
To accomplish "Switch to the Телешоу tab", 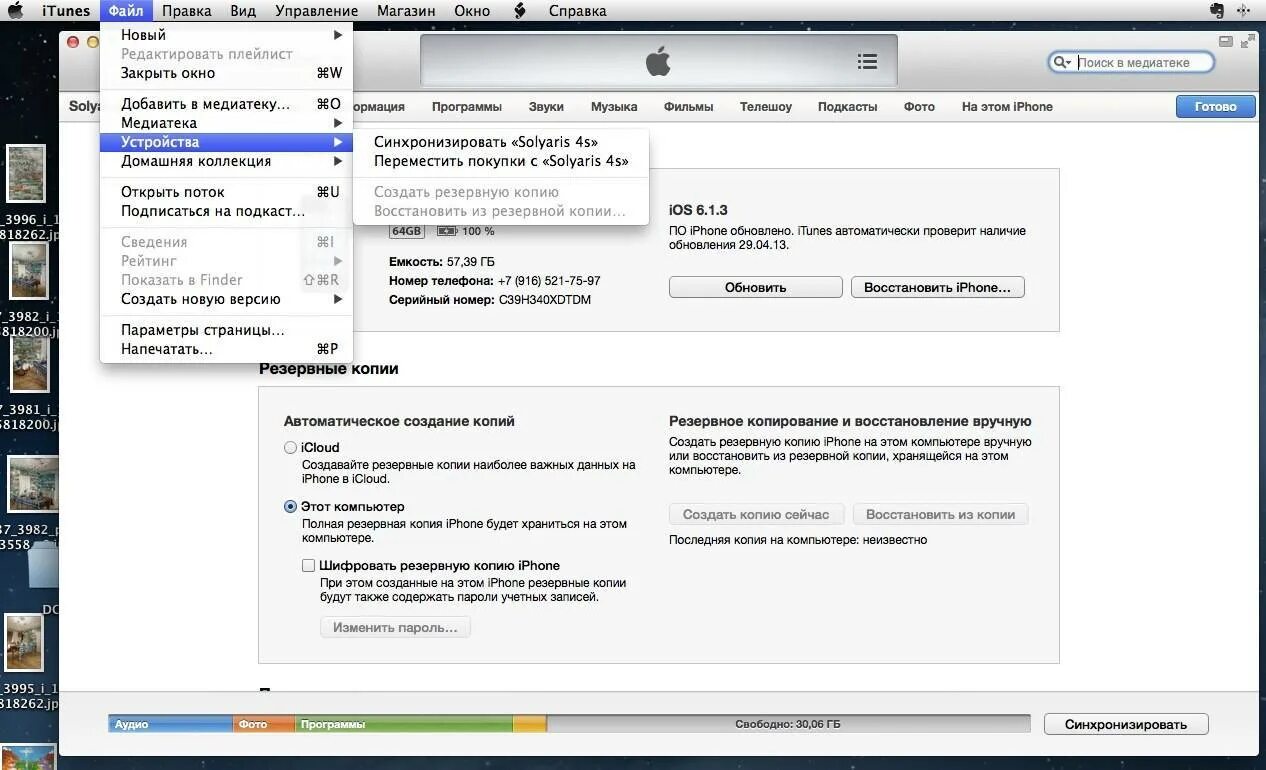I will (766, 107).
